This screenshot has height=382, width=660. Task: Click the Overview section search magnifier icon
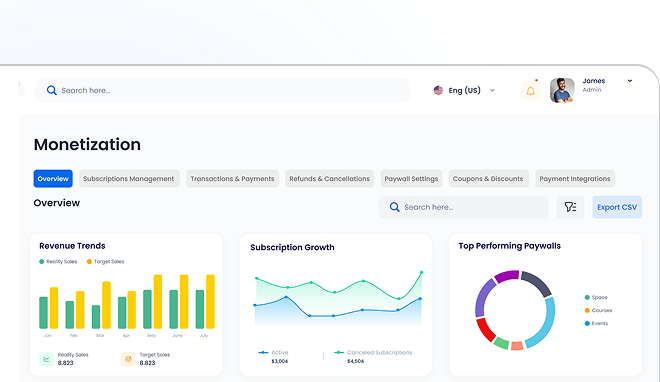pyautogui.click(x=394, y=207)
